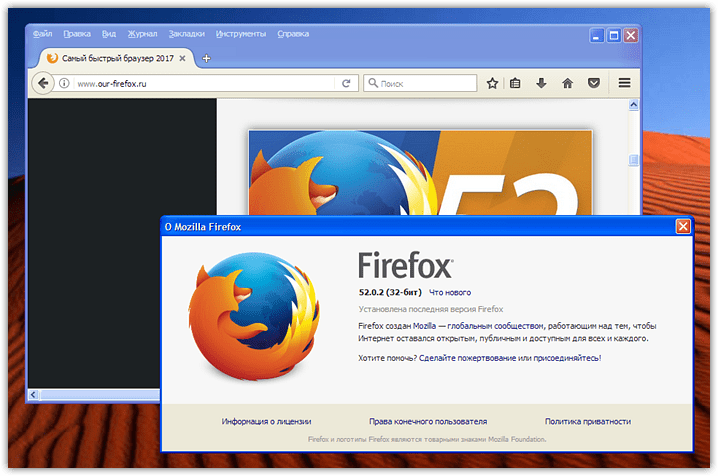
Task: Open the Журнал menu
Action: (142, 34)
